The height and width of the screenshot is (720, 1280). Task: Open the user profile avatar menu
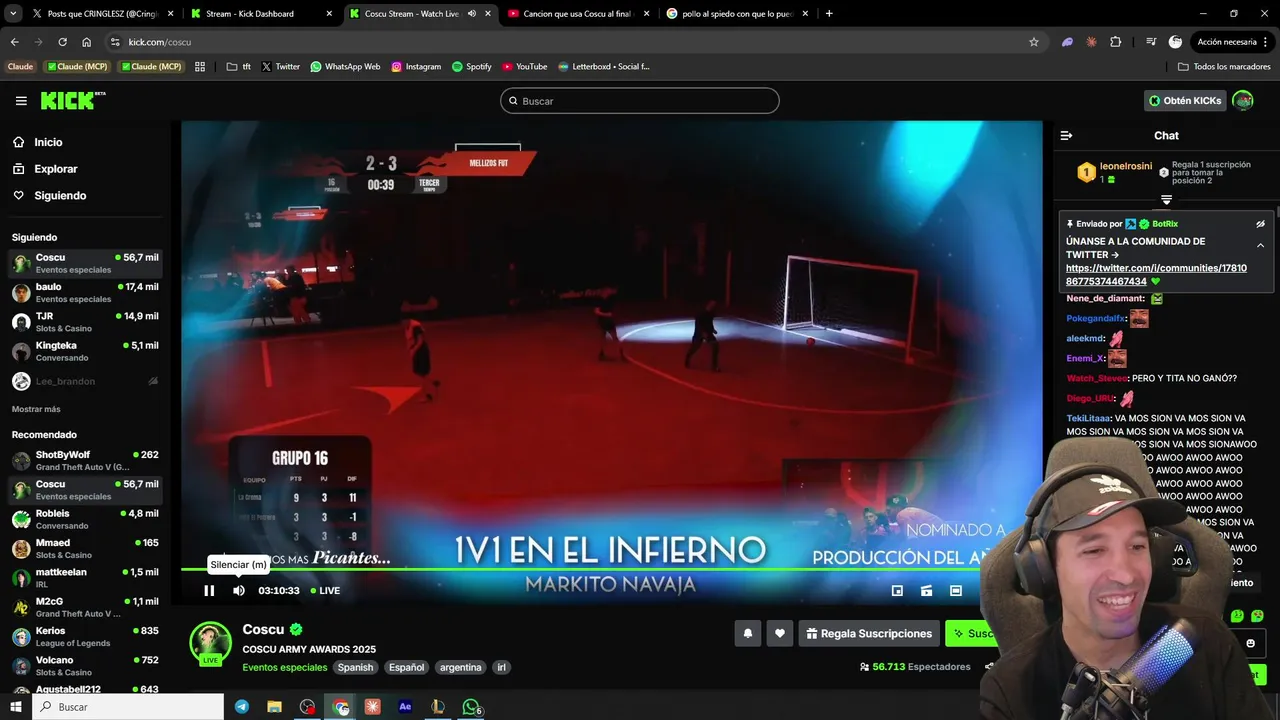1243,101
